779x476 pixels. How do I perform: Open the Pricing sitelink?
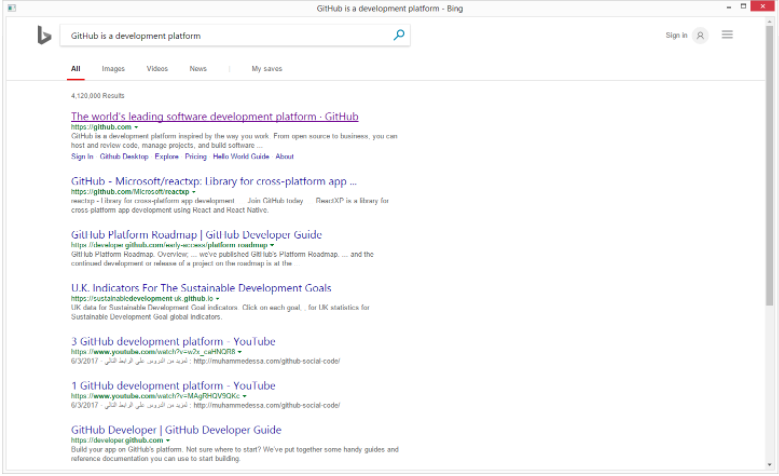click(x=196, y=157)
